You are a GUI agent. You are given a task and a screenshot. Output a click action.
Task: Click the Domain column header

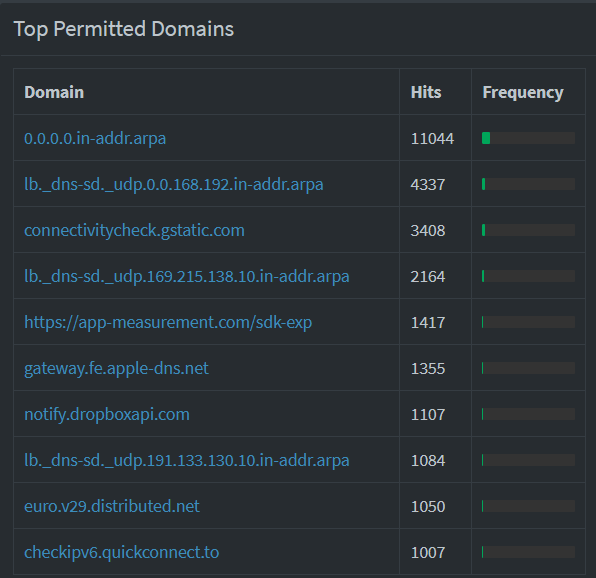click(54, 92)
